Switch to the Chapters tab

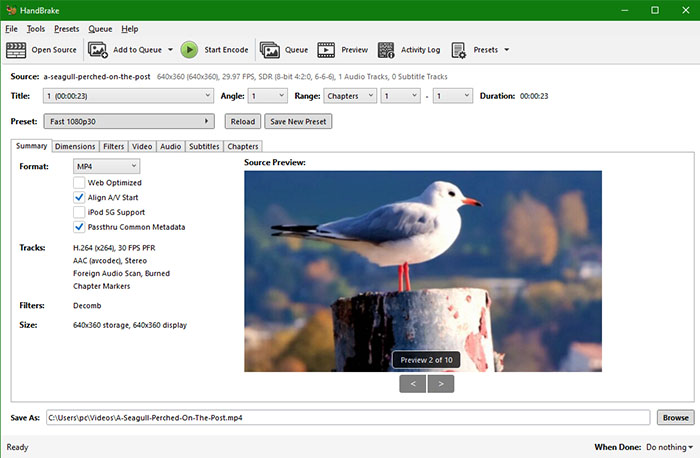point(243,146)
